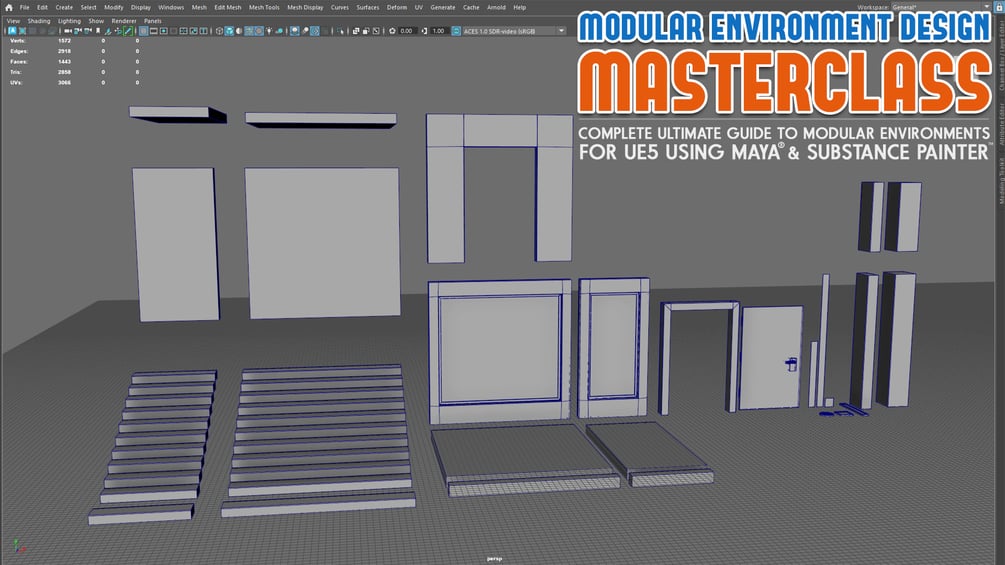Viewport: 1005px width, 565px height.
Task: Open the panel Lighting menu
Action: coord(69,21)
